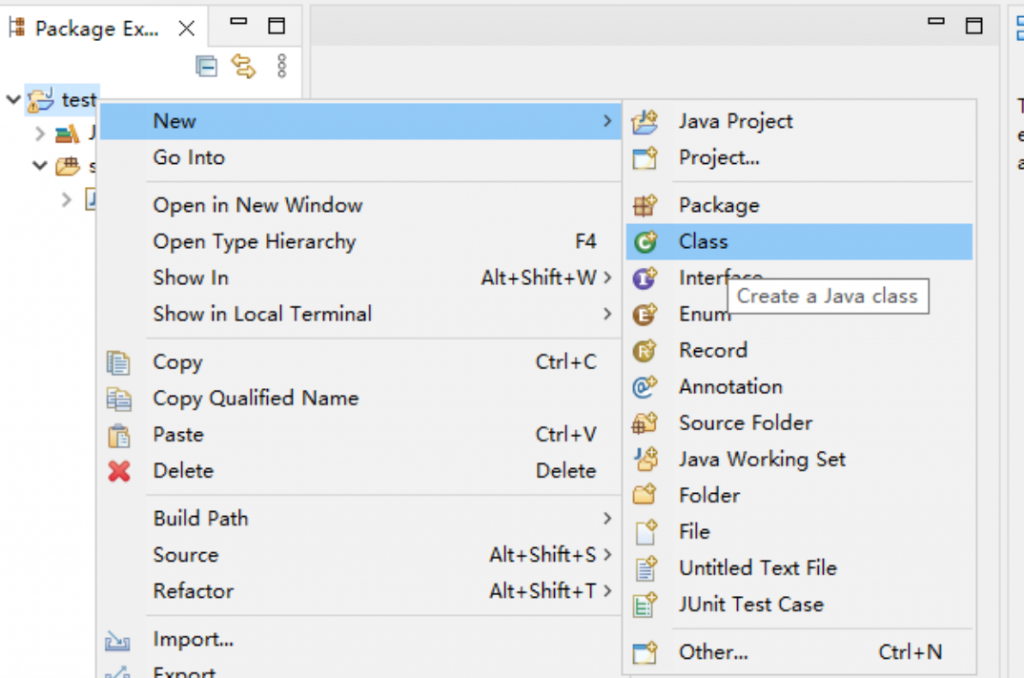Viewport: 1024px width, 678px height.
Task: Open the Package Explorer view menu dots
Action: coord(281,67)
